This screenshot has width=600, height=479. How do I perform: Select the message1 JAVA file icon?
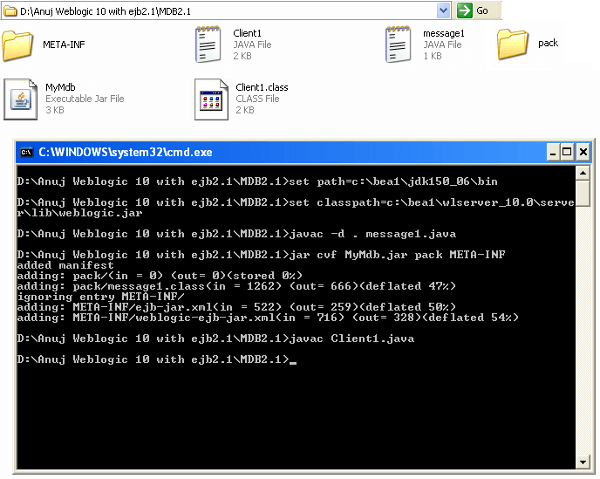pos(398,44)
